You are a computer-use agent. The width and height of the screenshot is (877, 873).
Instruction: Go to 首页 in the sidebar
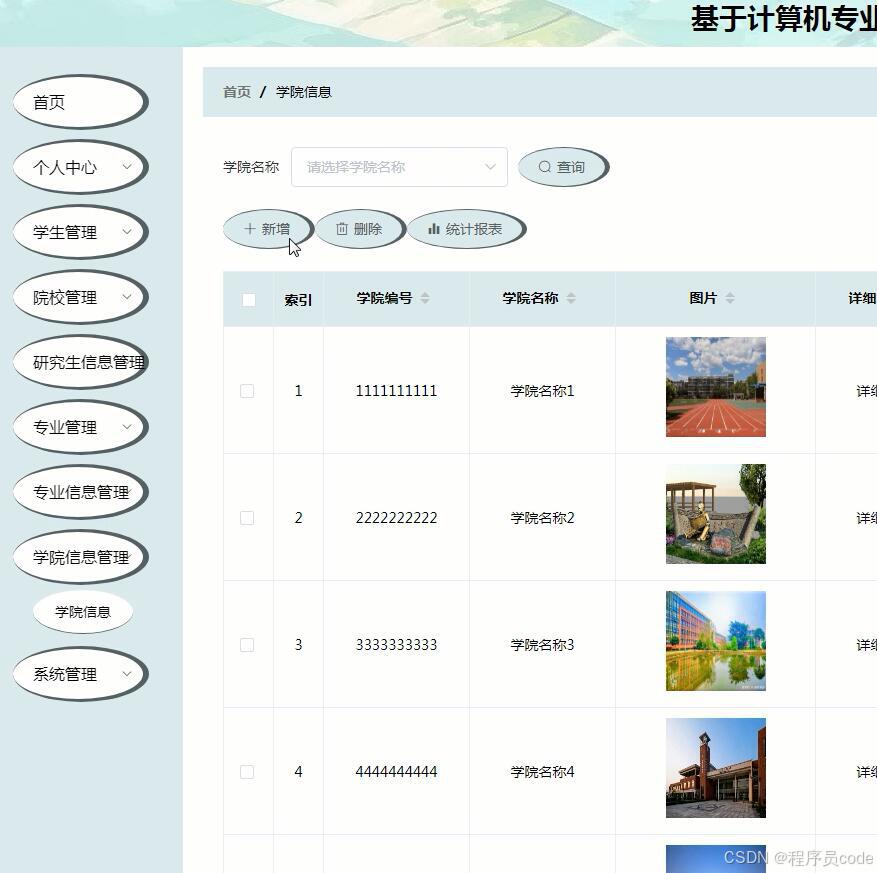click(x=81, y=102)
